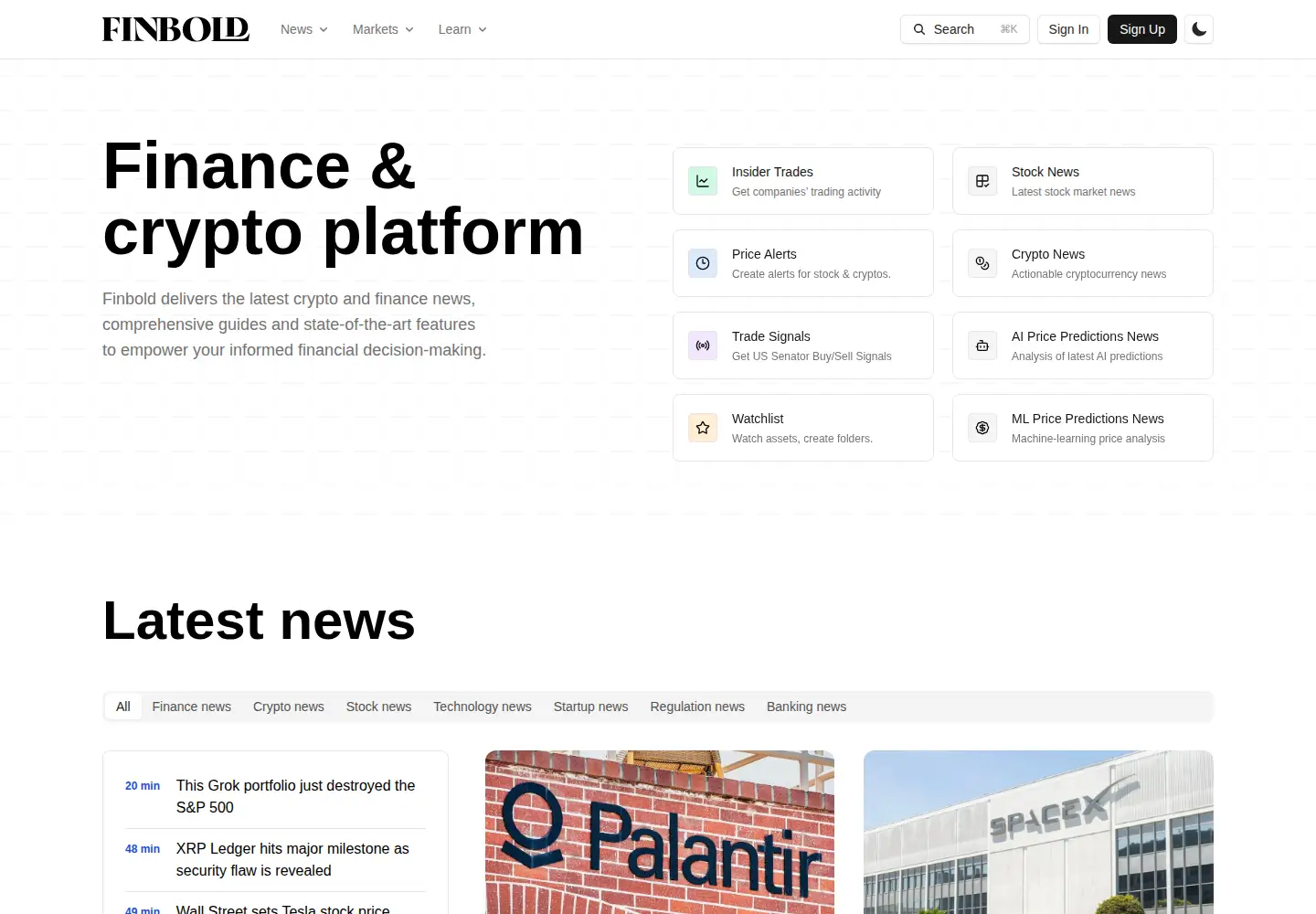Read the Grok portfolio S&P 500 article

[295, 796]
